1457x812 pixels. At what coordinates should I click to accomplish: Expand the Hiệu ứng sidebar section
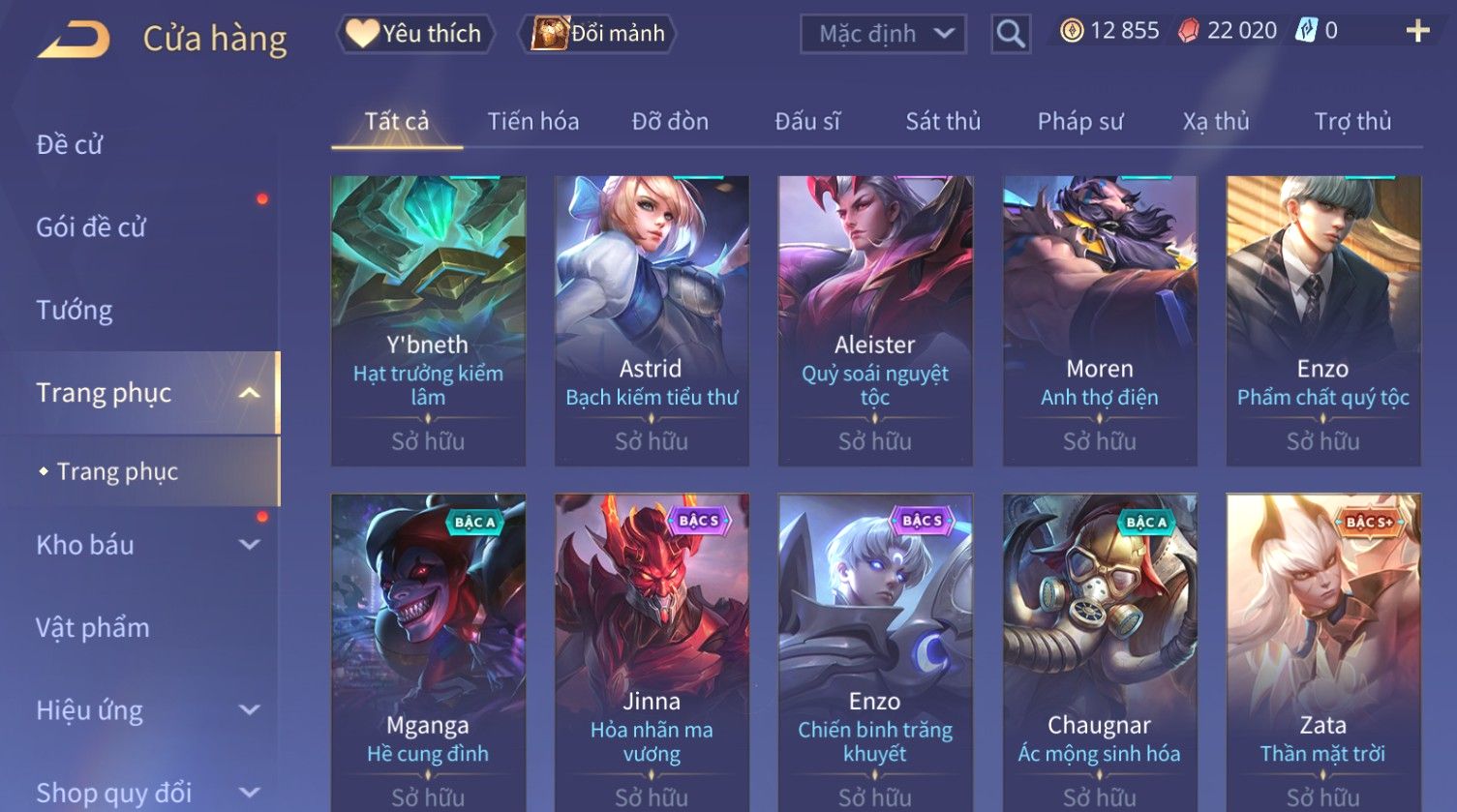(250, 710)
